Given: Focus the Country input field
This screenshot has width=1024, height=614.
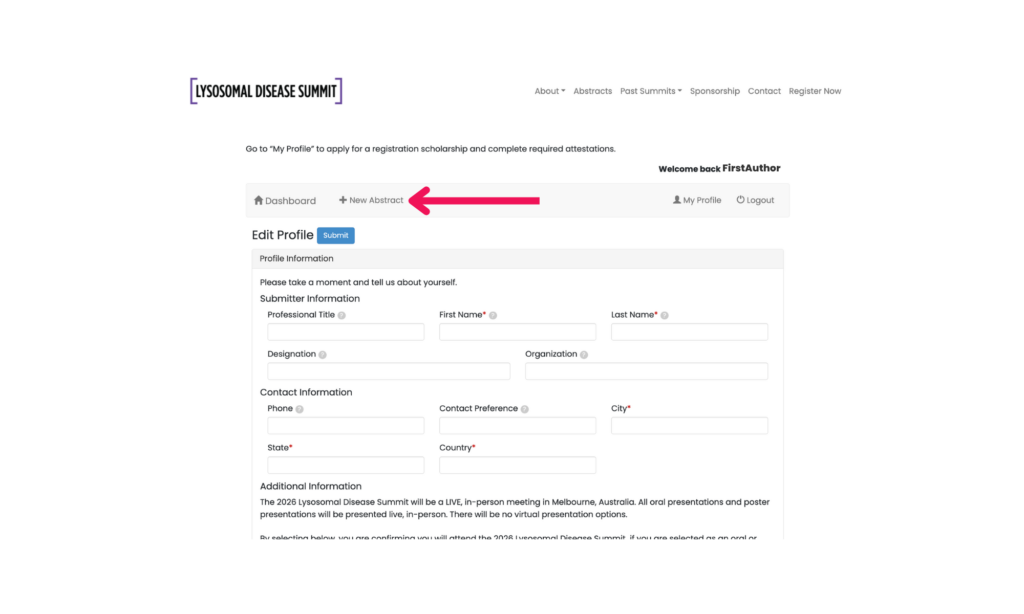Looking at the screenshot, I should (x=517, y=465).
